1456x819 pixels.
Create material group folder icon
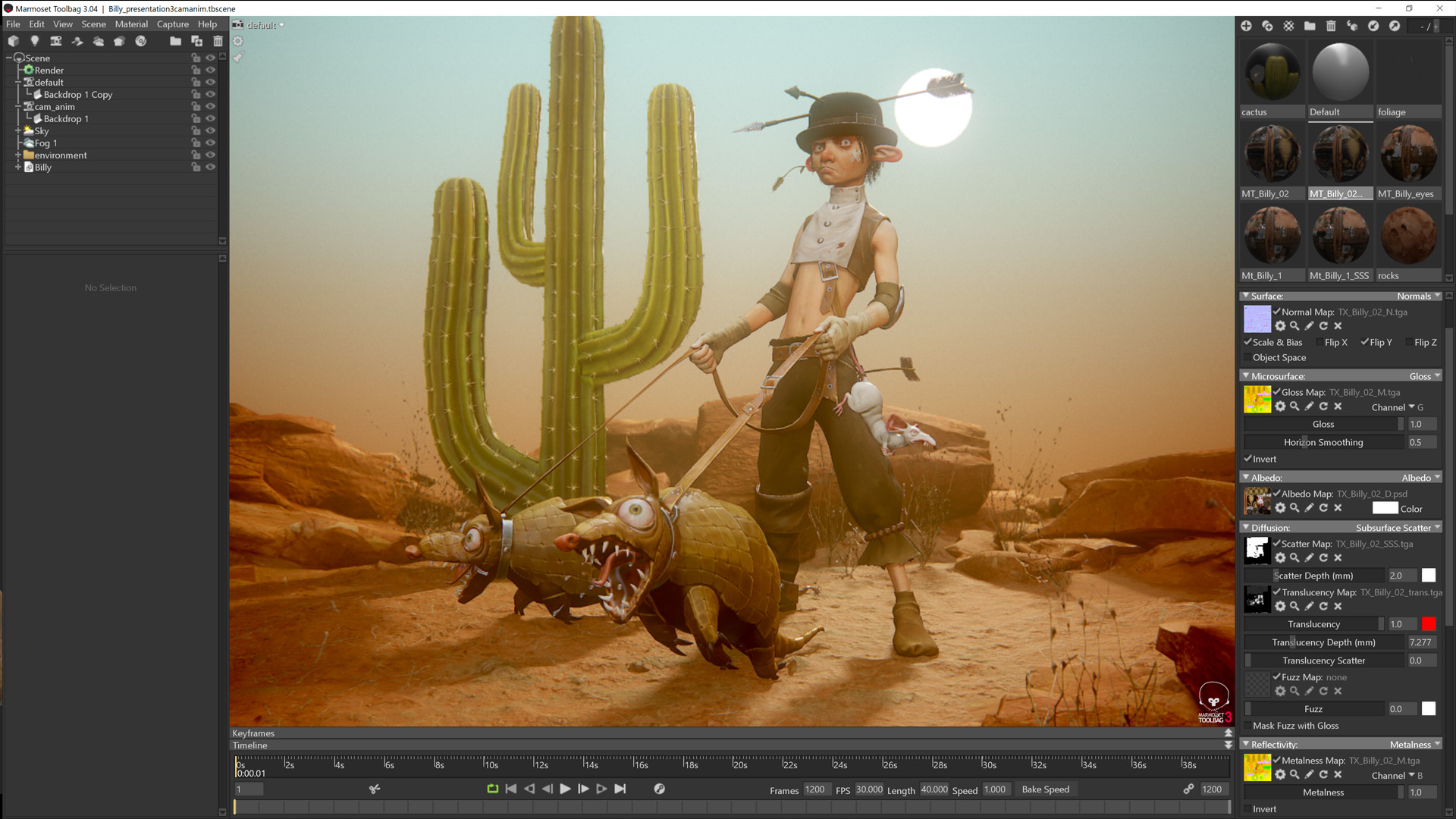click(1310, 26)
